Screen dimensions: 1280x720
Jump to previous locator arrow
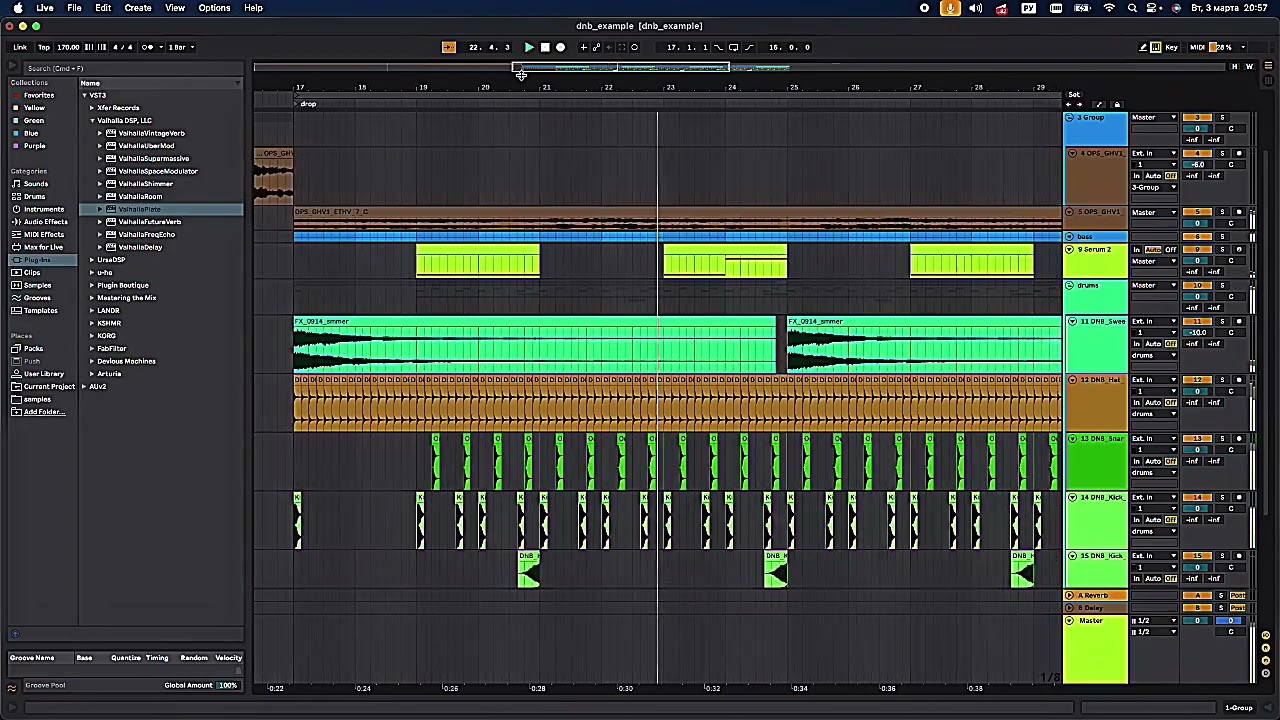point(1068,104)
